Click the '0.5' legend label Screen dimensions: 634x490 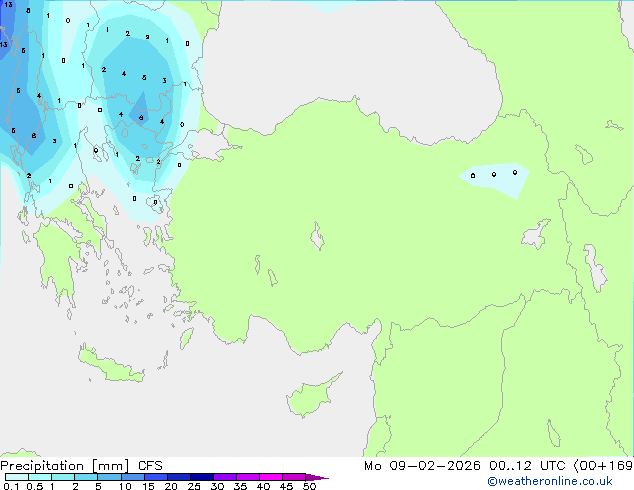click(x=34, y=486)
